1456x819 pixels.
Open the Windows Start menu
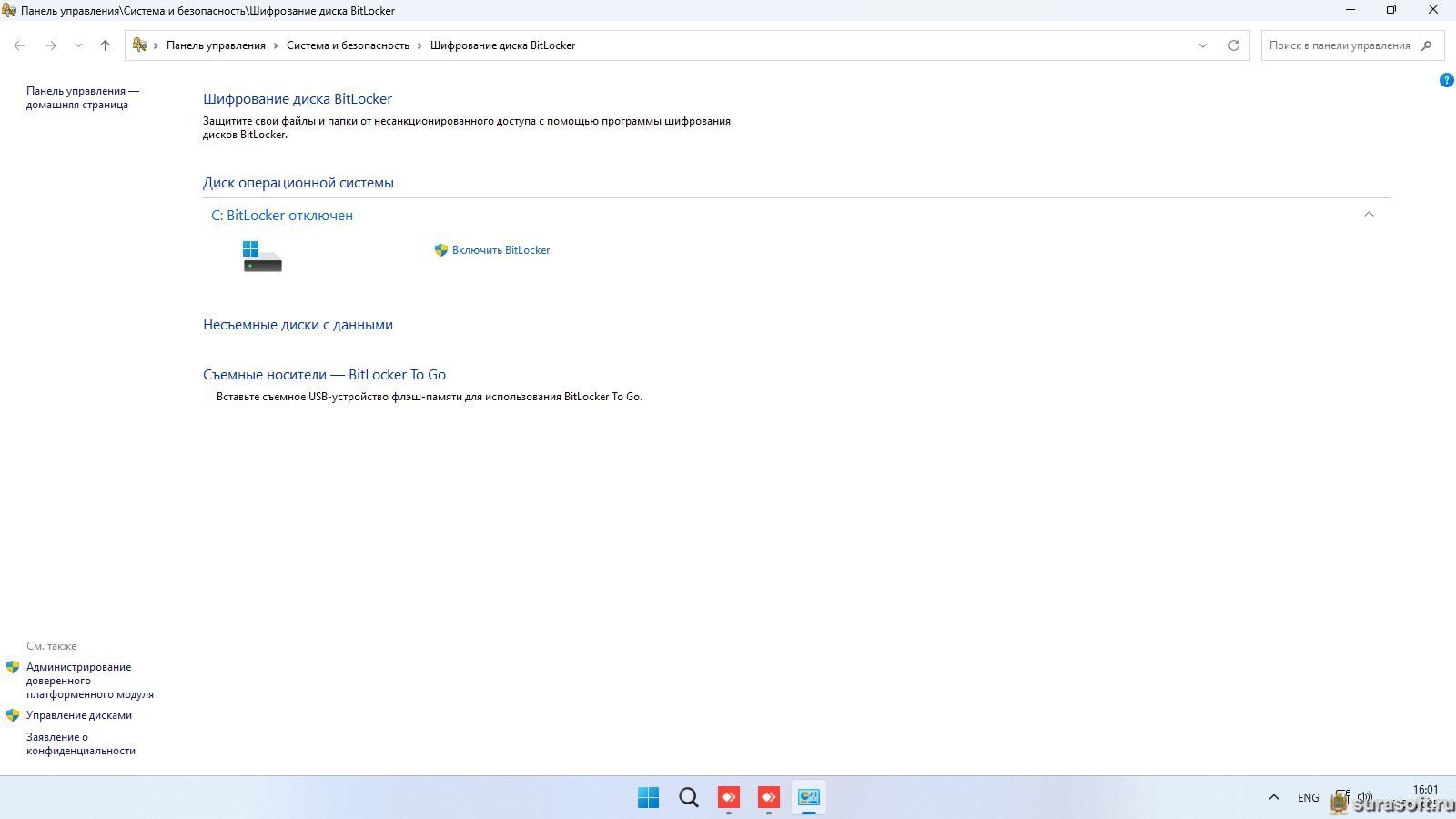[x=648, y=797]
